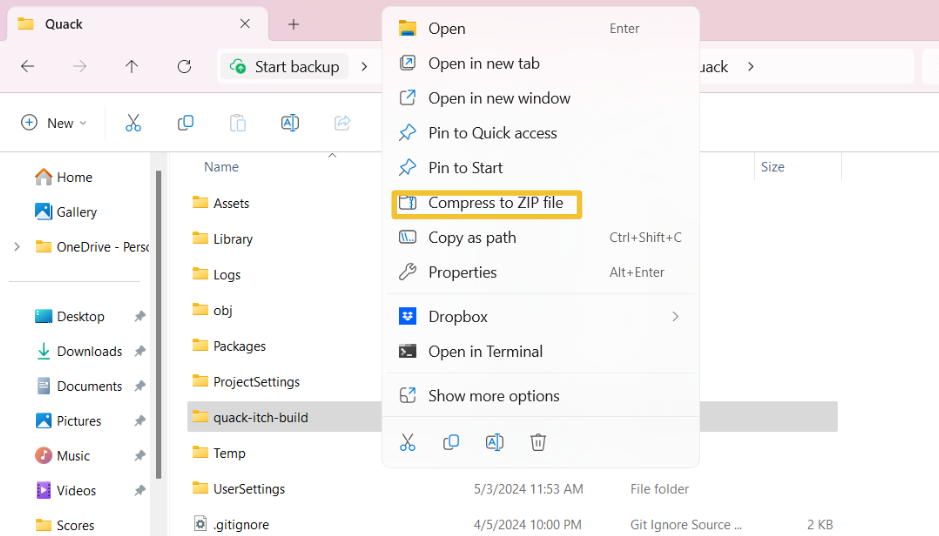Select Open in Terminal menu entry
939x536 pixels.
pos(485,352)
